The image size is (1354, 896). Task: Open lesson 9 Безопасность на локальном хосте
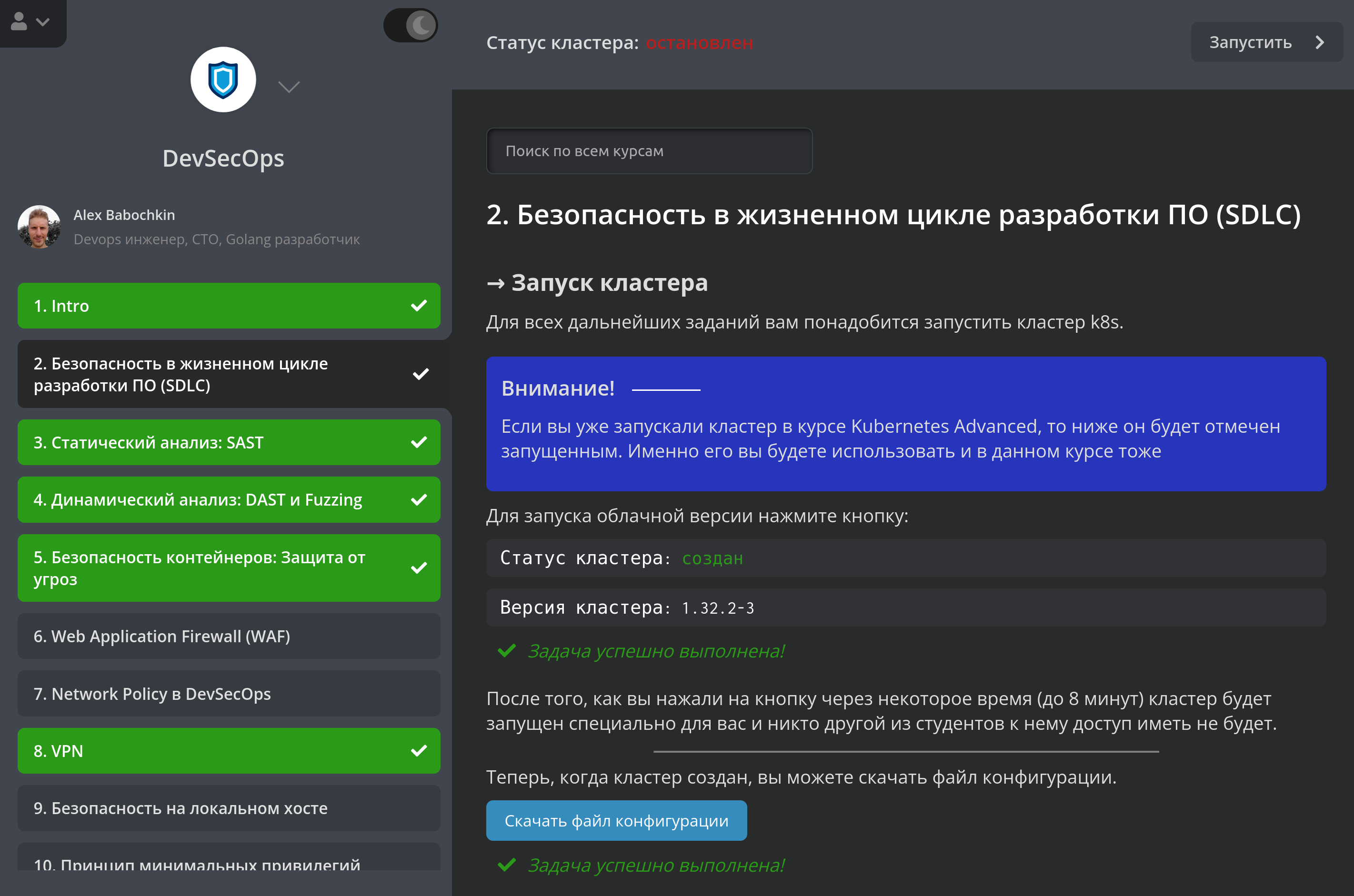pyautogui.click(x=229, y=808)
